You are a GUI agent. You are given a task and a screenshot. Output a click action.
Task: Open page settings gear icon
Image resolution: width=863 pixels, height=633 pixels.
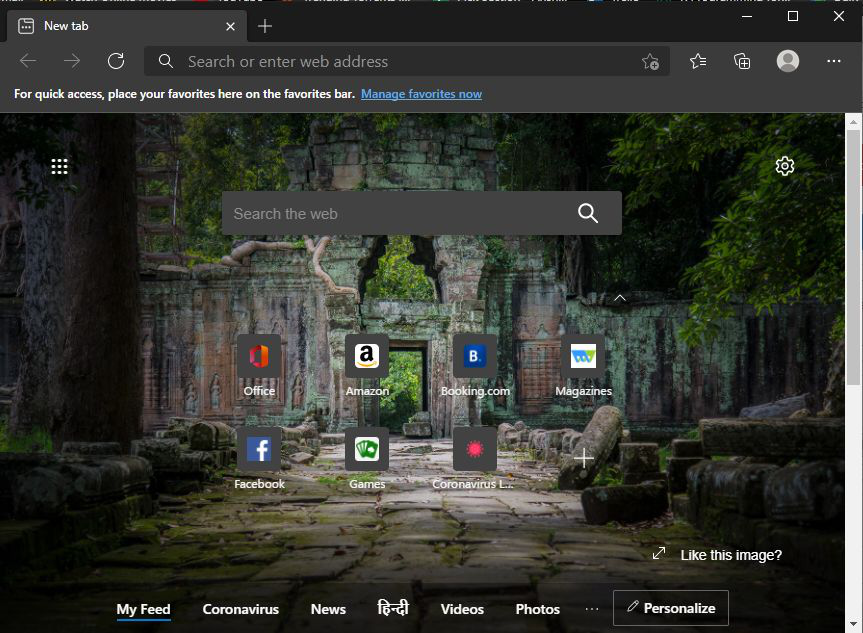point(785,166)
